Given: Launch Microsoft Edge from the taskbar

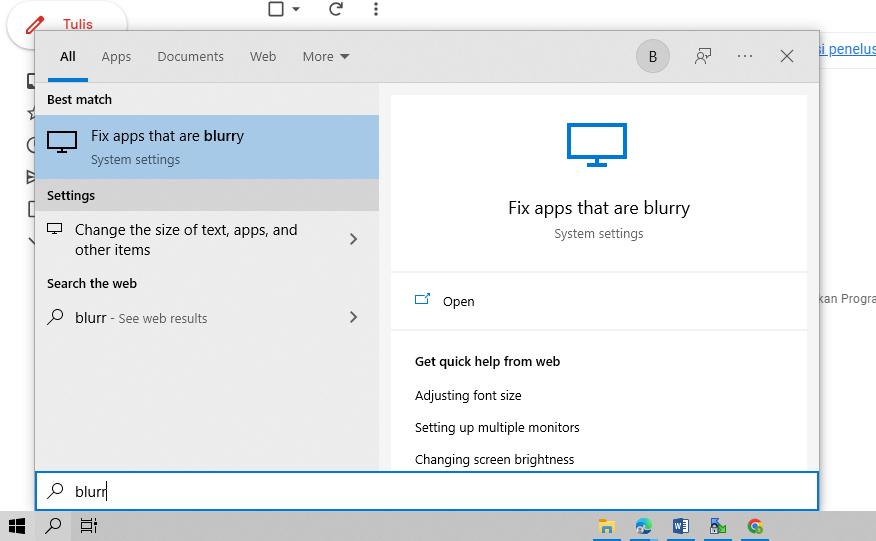Looking at the screenshot, I should coord(644,526).
